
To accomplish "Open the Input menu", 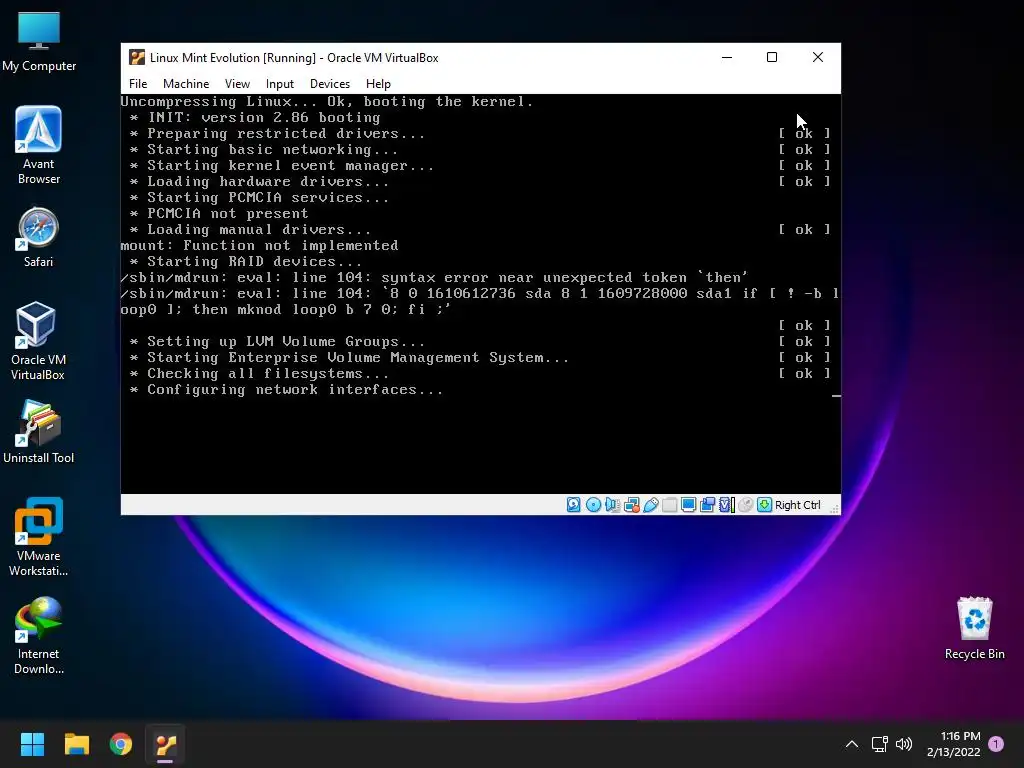I will (280, 84).
